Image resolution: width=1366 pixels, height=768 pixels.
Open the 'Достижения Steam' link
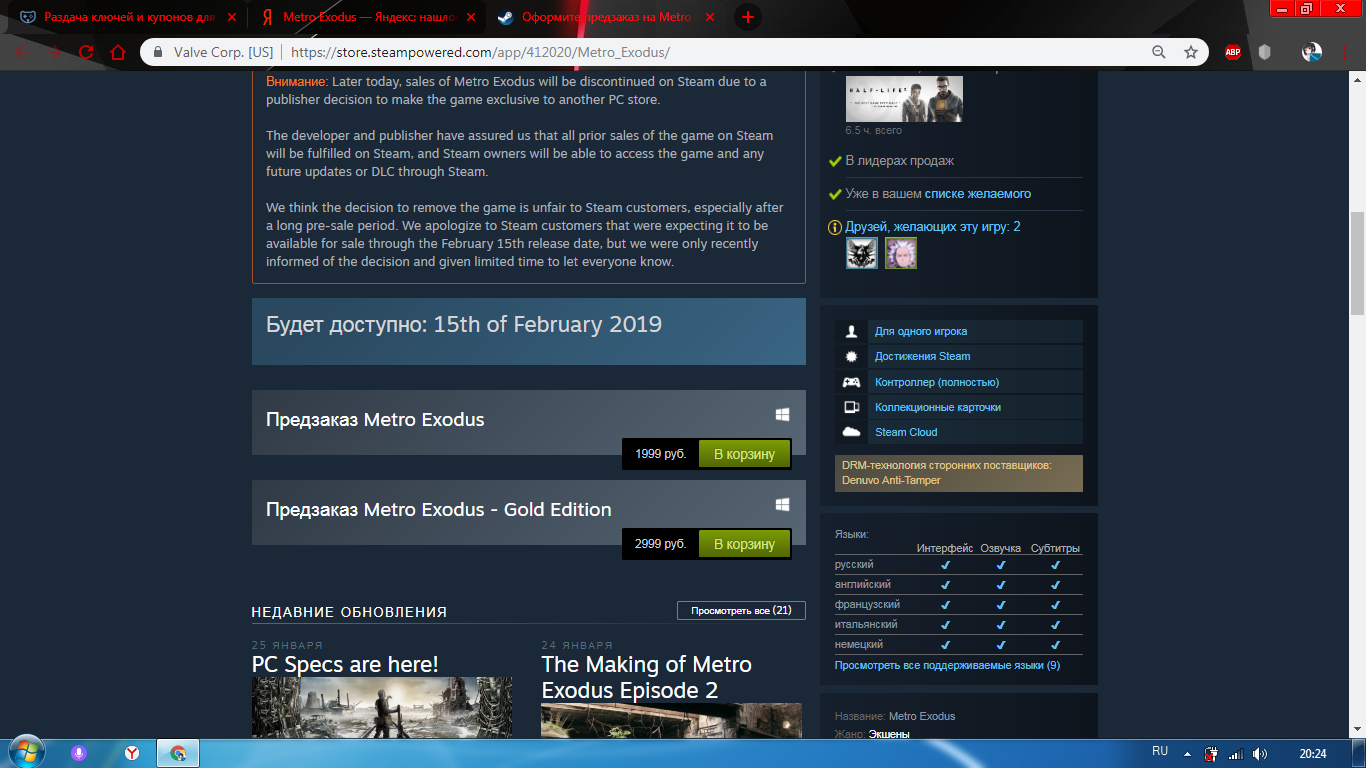(x=922, y=356)
